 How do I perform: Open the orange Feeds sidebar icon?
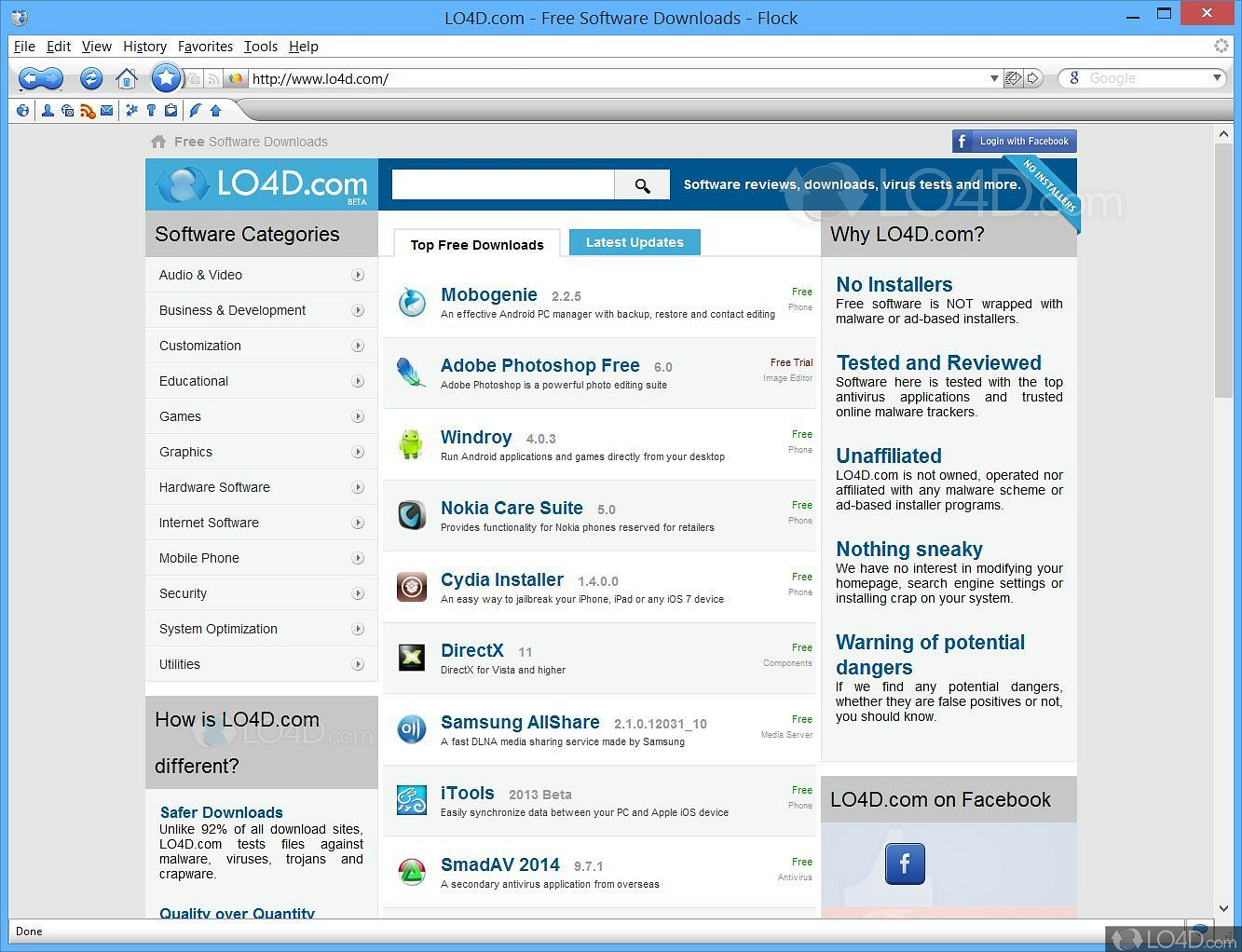[x=88, y=111]
